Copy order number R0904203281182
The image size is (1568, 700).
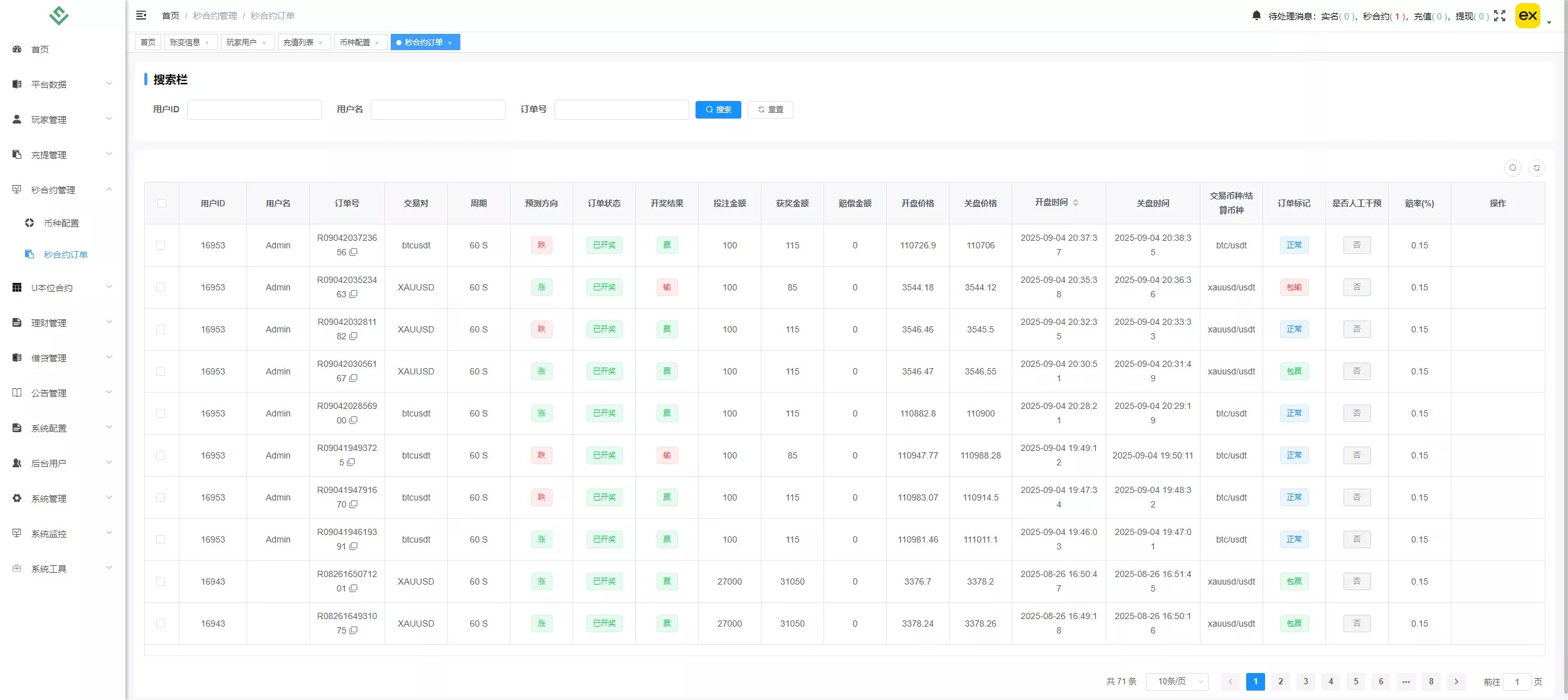[354, 336]
